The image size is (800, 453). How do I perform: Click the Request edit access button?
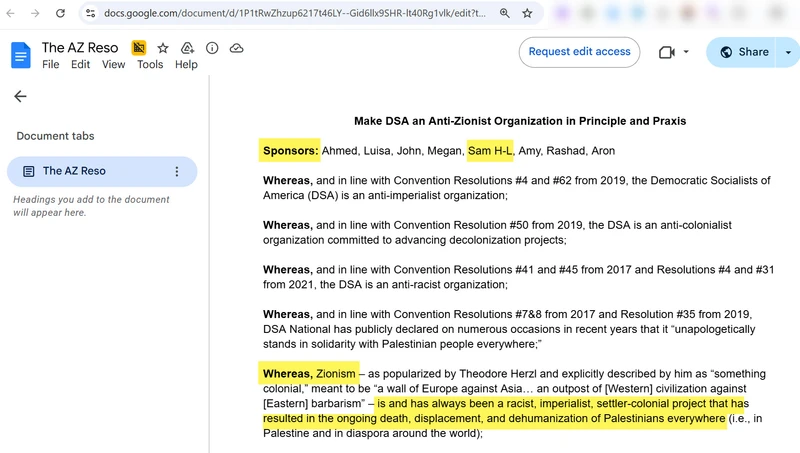coord(579,52)
